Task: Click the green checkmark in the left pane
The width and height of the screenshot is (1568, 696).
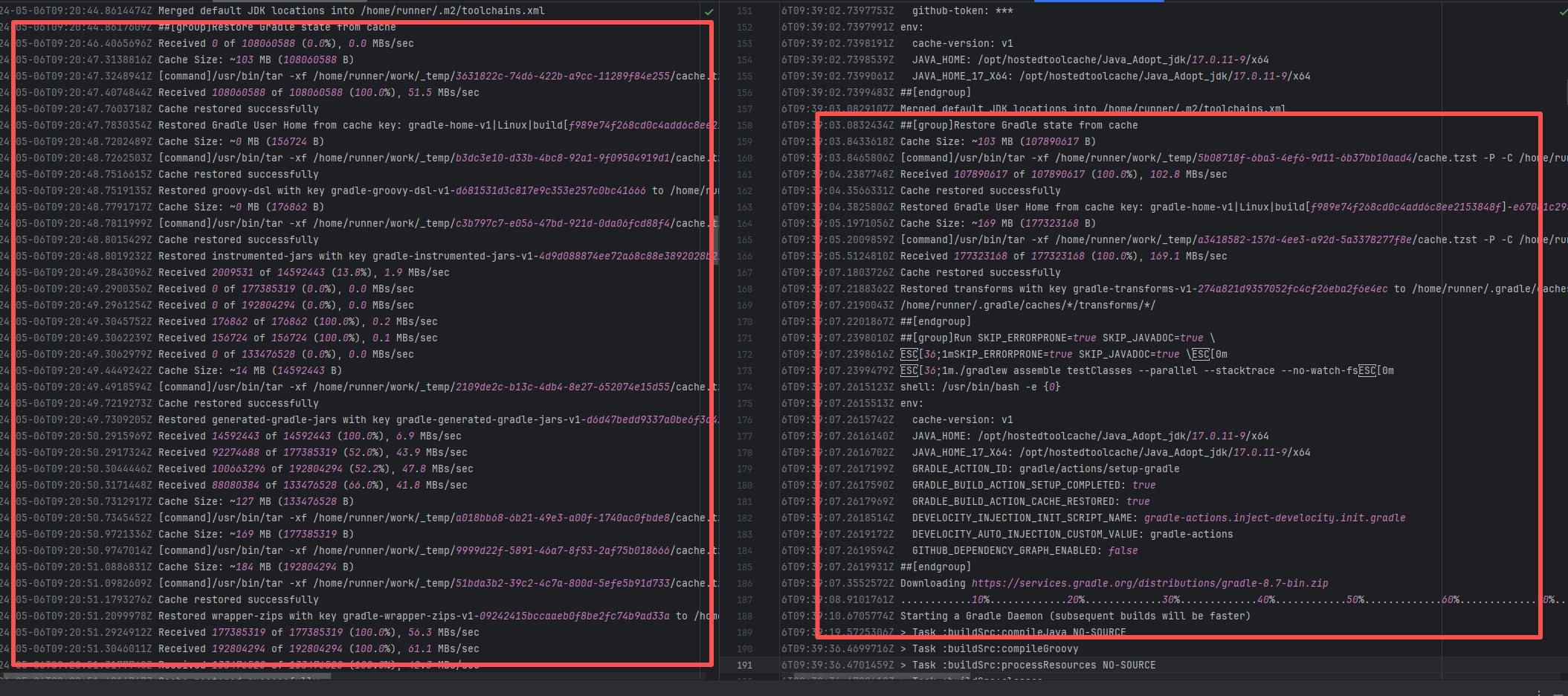Action: [709, 11]
